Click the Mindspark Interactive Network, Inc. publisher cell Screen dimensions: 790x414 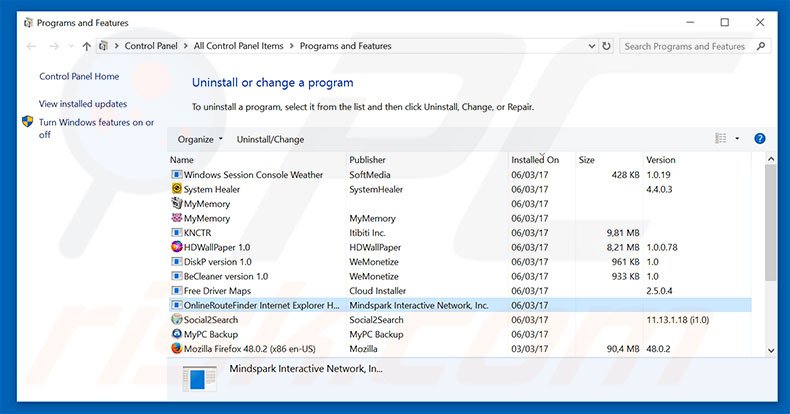419,305
